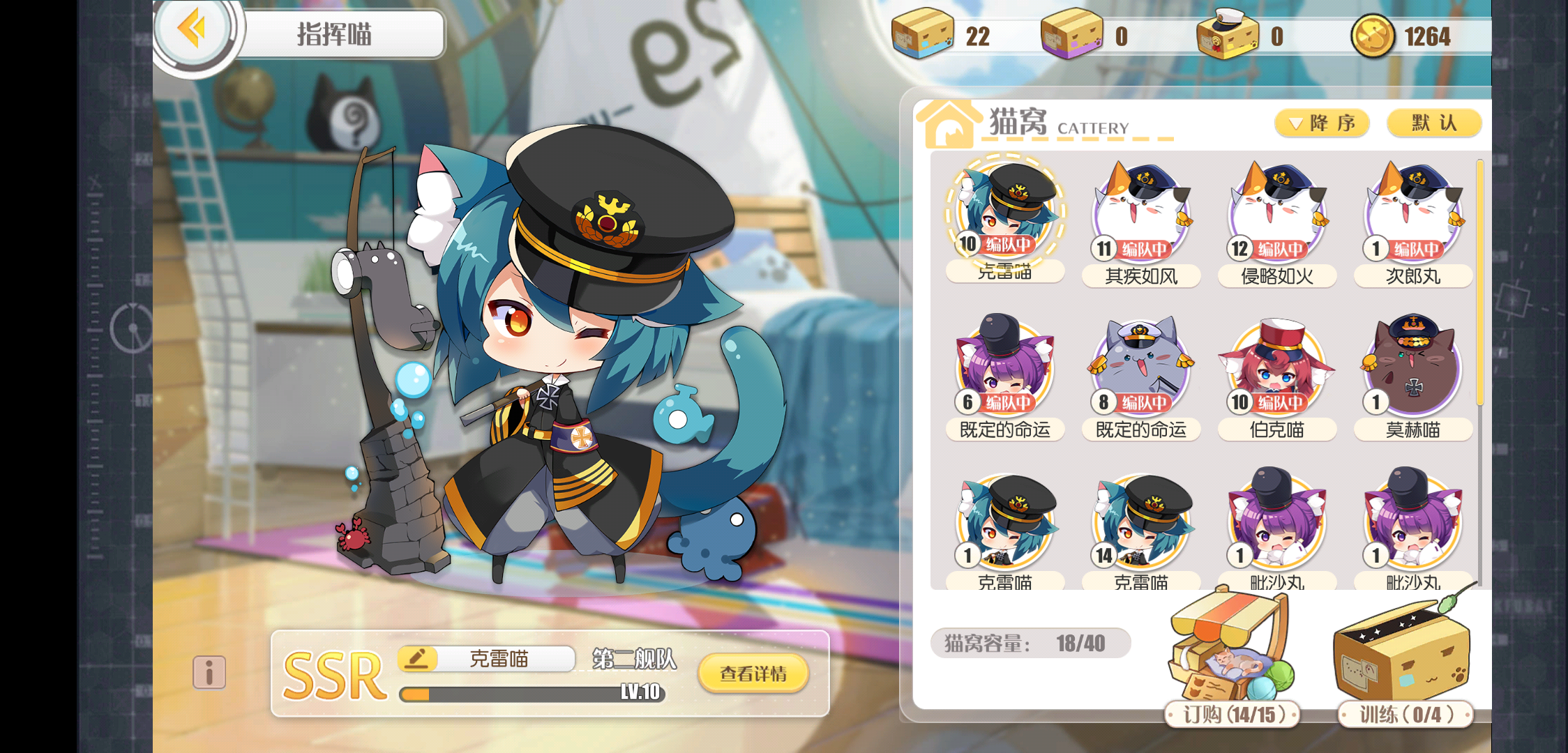The image size is (1568, 753).
Task: Select level 14 克雷喵 cat
Action: 1141,530
